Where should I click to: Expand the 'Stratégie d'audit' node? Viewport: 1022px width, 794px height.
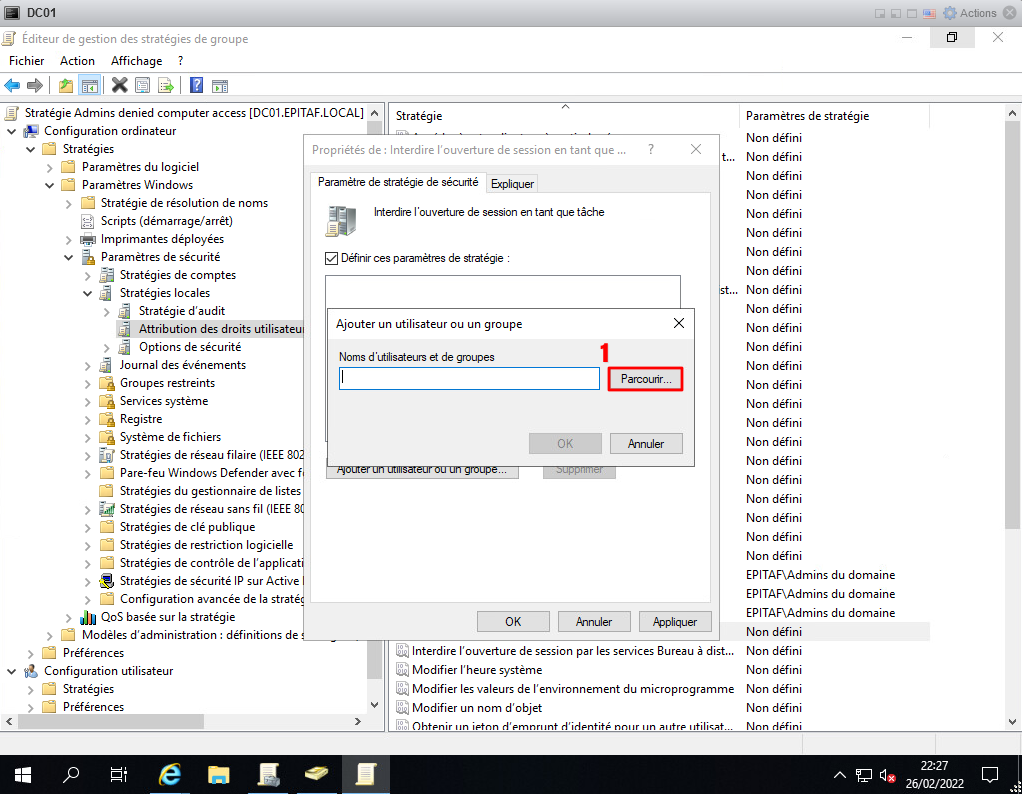(x=106, y=311)
